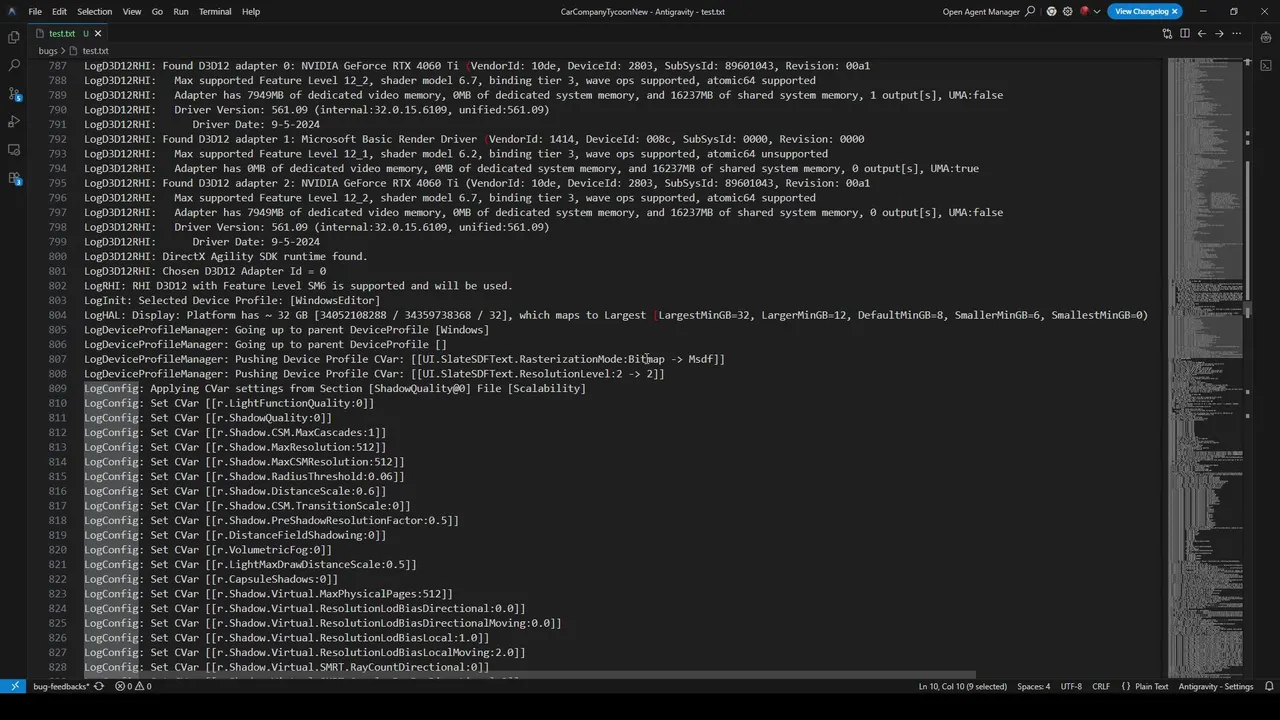Screen dimensions: 1280x720
Task: Click line number 809 in the gutter
Action: point(57,388)
